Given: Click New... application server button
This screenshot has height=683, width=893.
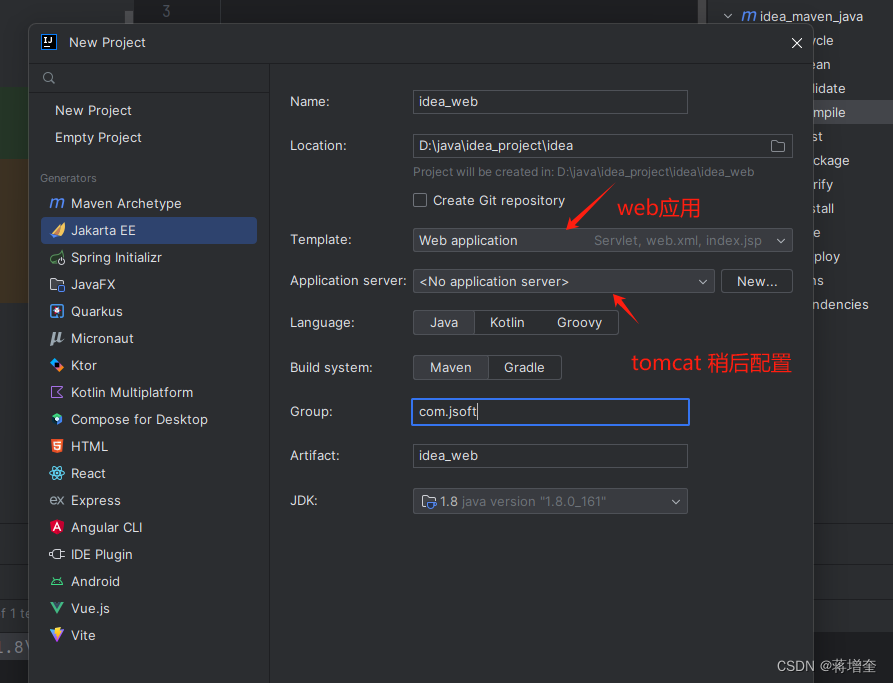Looking at the screenshot, I should 756,281.
